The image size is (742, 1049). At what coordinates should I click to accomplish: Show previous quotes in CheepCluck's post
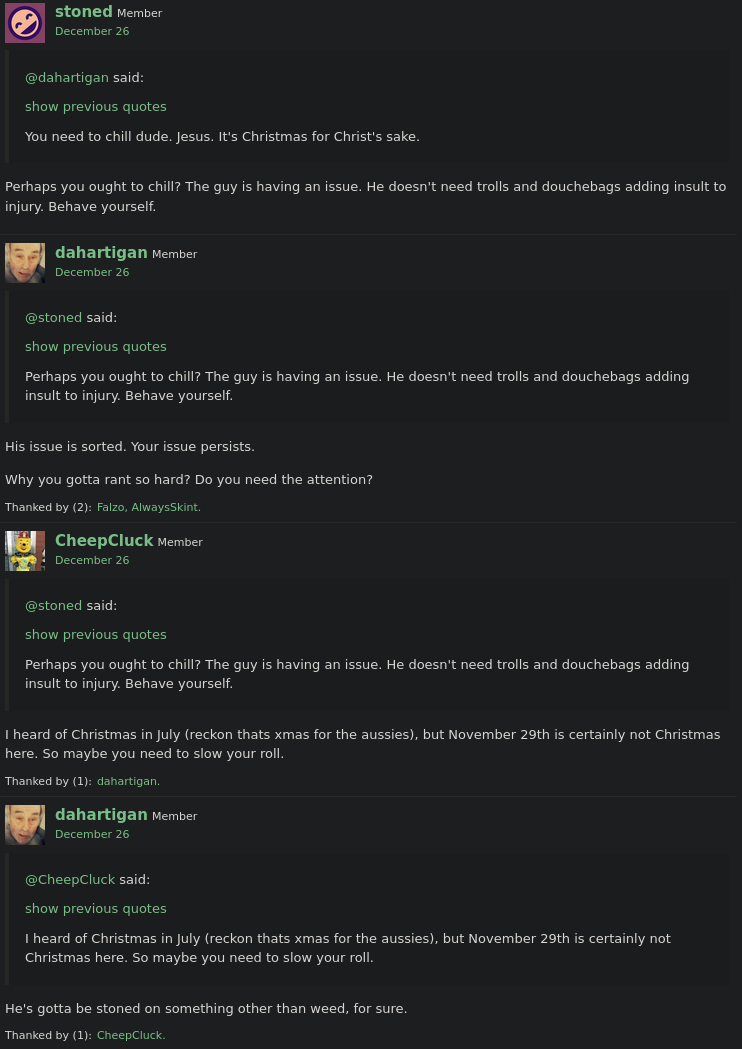[96, 635]
